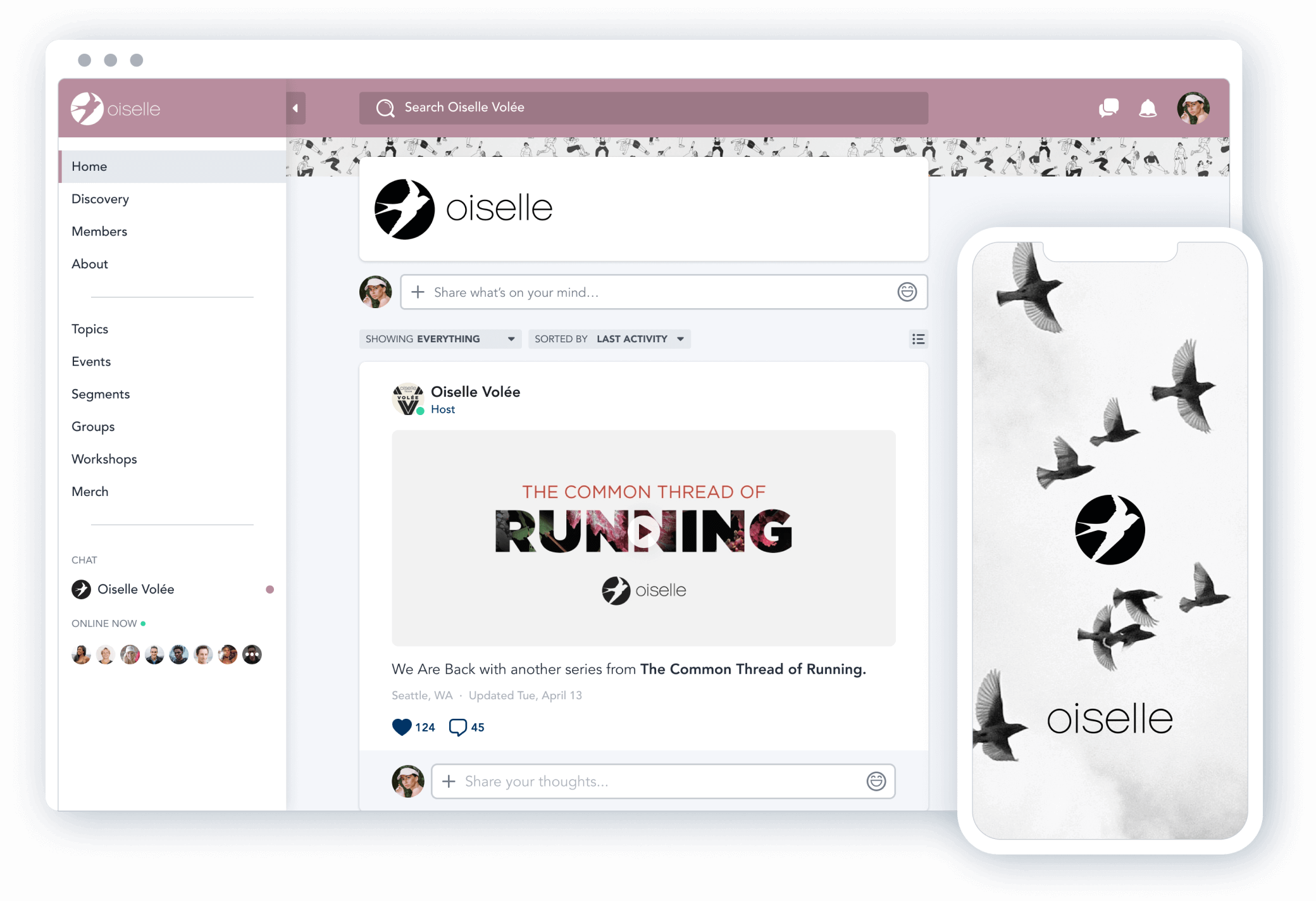Open the chat messages icon in header
This screenshot has height=901, width=1316.
pos(1108,108)
